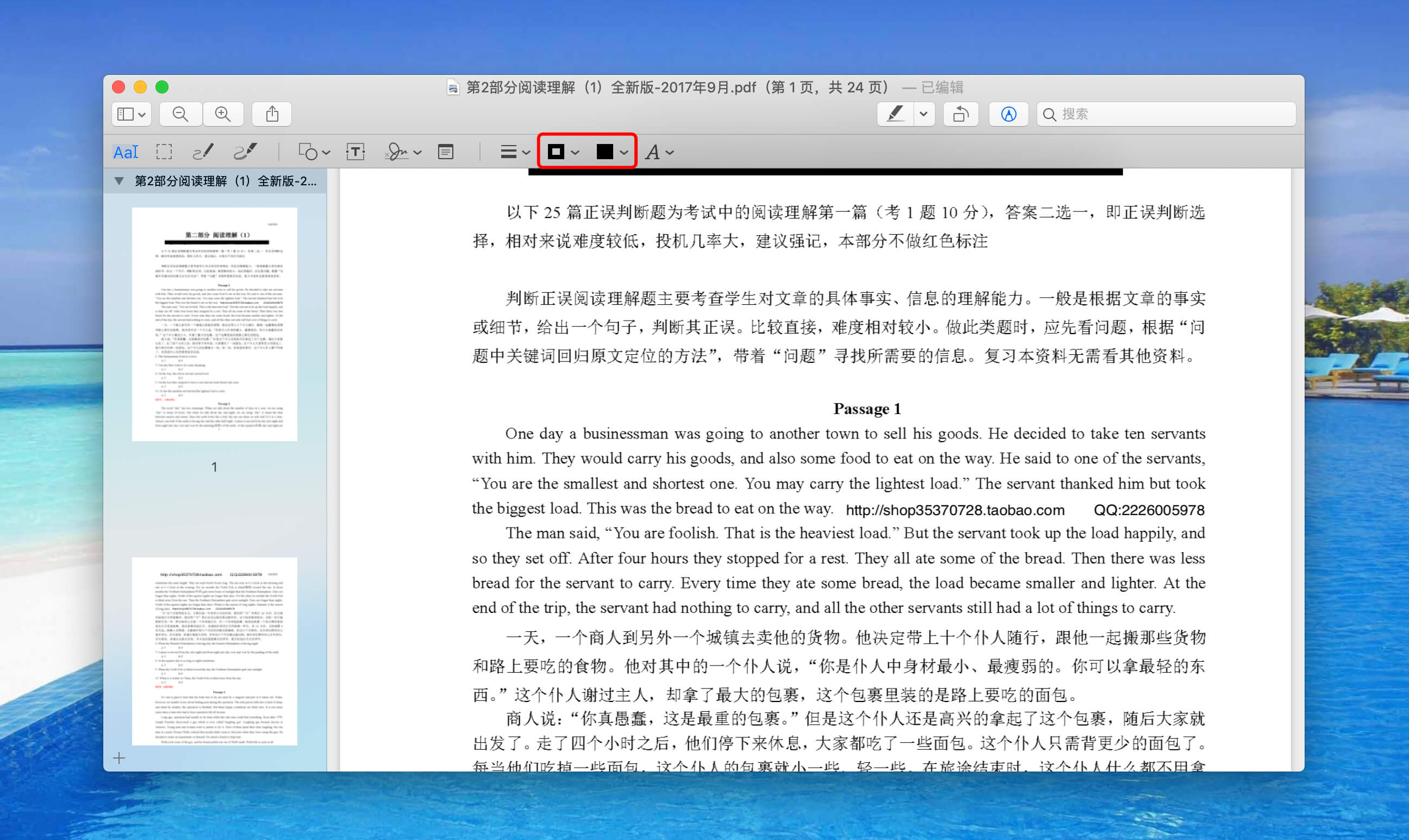Viewport: 1409px width, 840px height.
Task: Zoom out of the PDF page
Action: point(180,114)
